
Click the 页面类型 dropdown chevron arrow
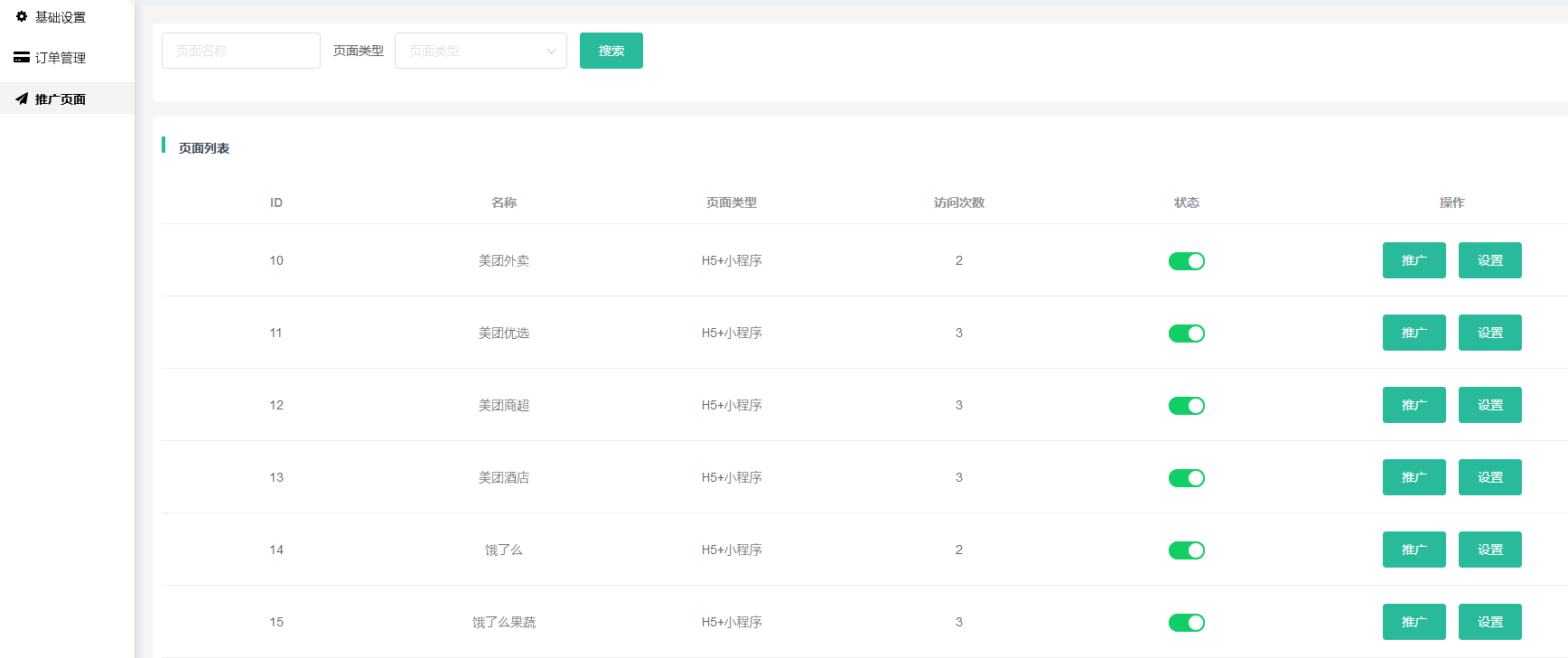coord(551,52)
